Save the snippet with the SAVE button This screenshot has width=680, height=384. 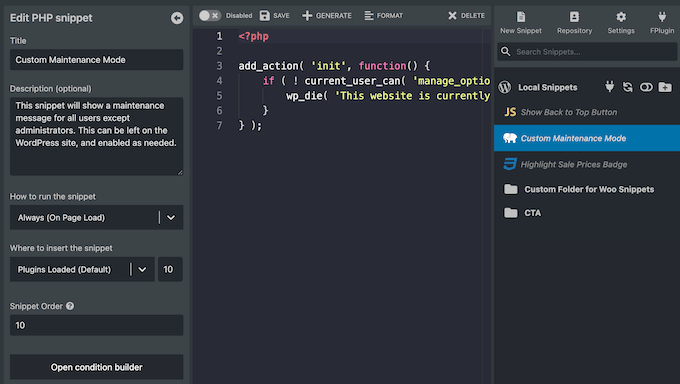click(275, 16)
